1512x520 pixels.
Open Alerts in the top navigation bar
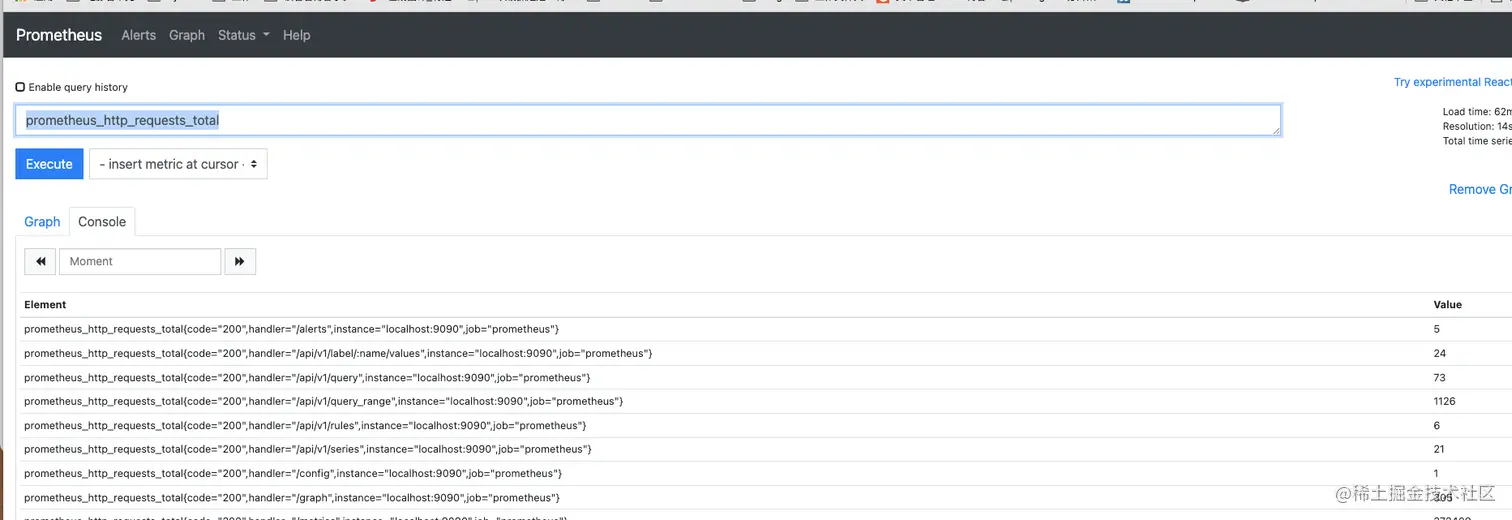tap(138, 35)
